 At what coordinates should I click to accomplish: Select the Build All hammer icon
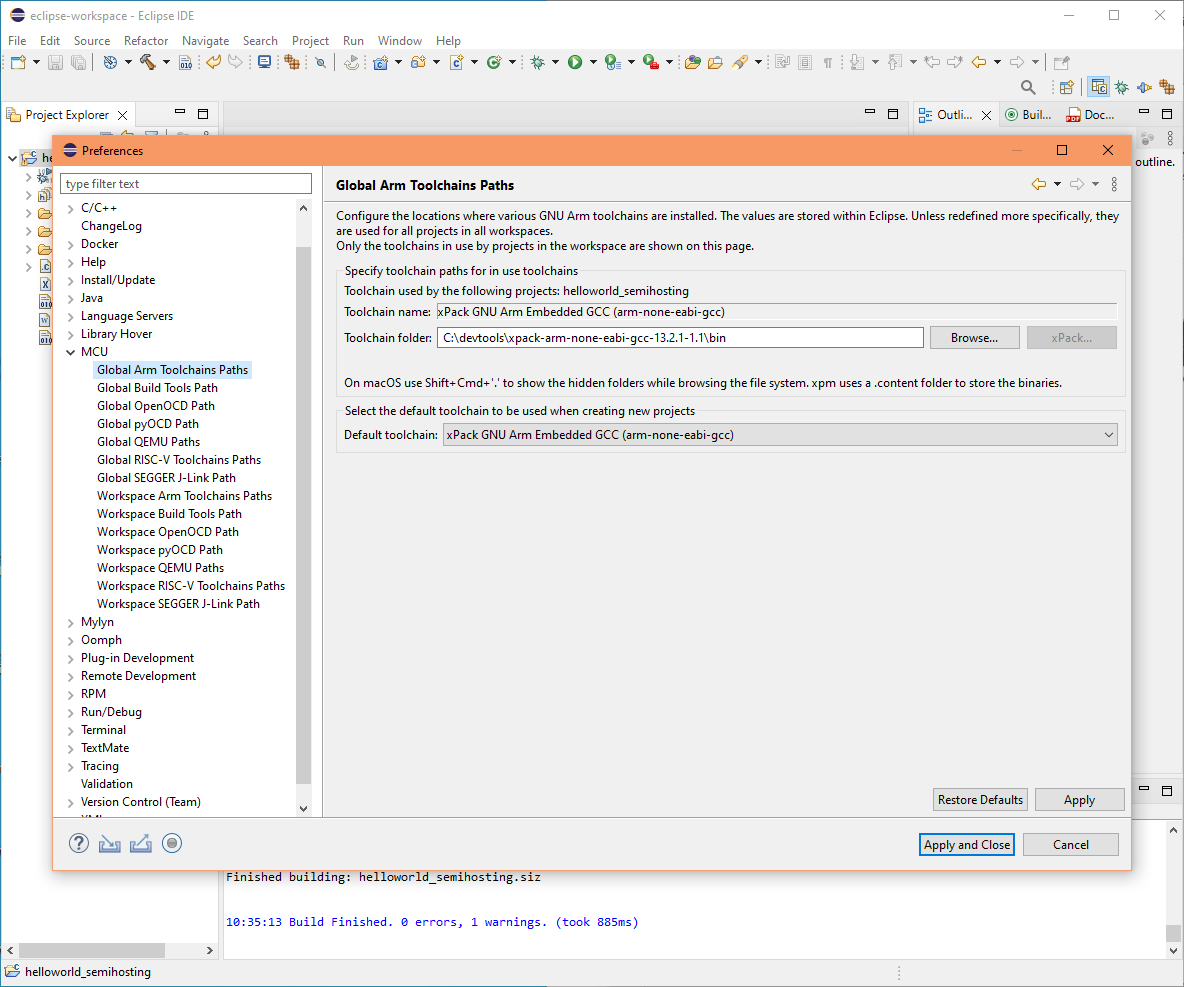click(x=148, y=61)
